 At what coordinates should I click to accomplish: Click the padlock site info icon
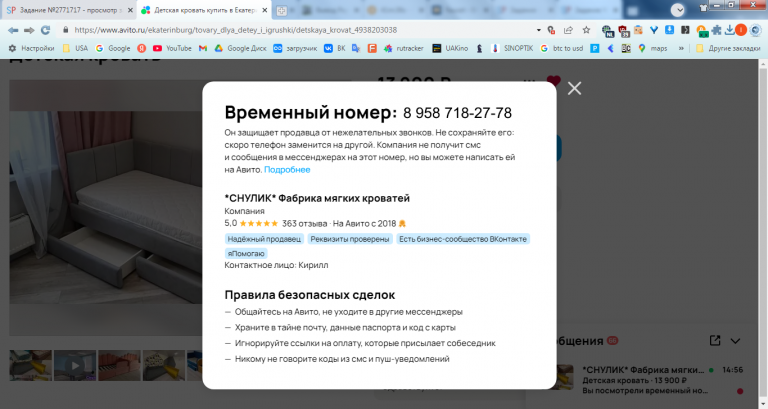(x=66, y=30)
